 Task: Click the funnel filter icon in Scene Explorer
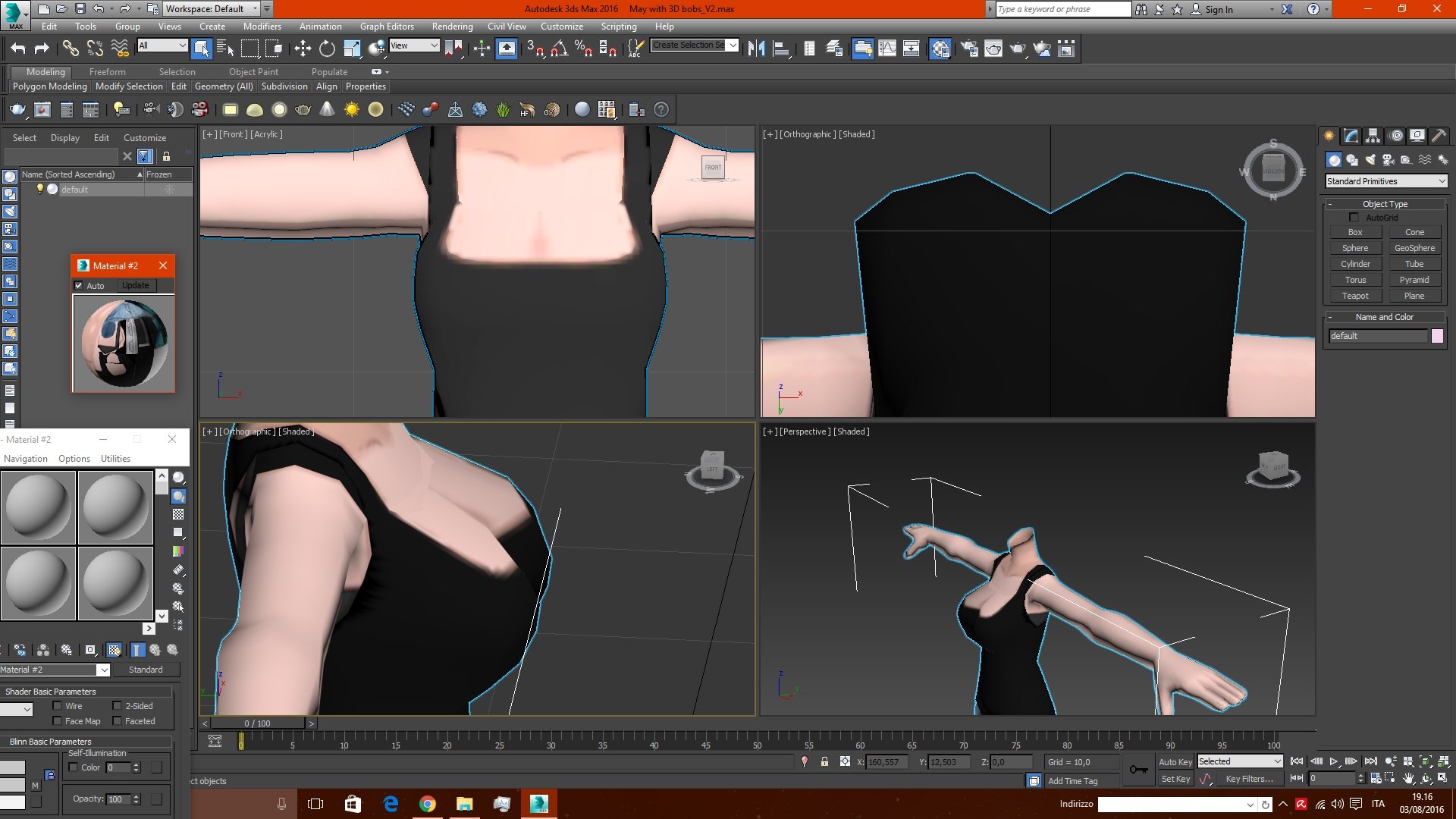click(x=145, y=156)
